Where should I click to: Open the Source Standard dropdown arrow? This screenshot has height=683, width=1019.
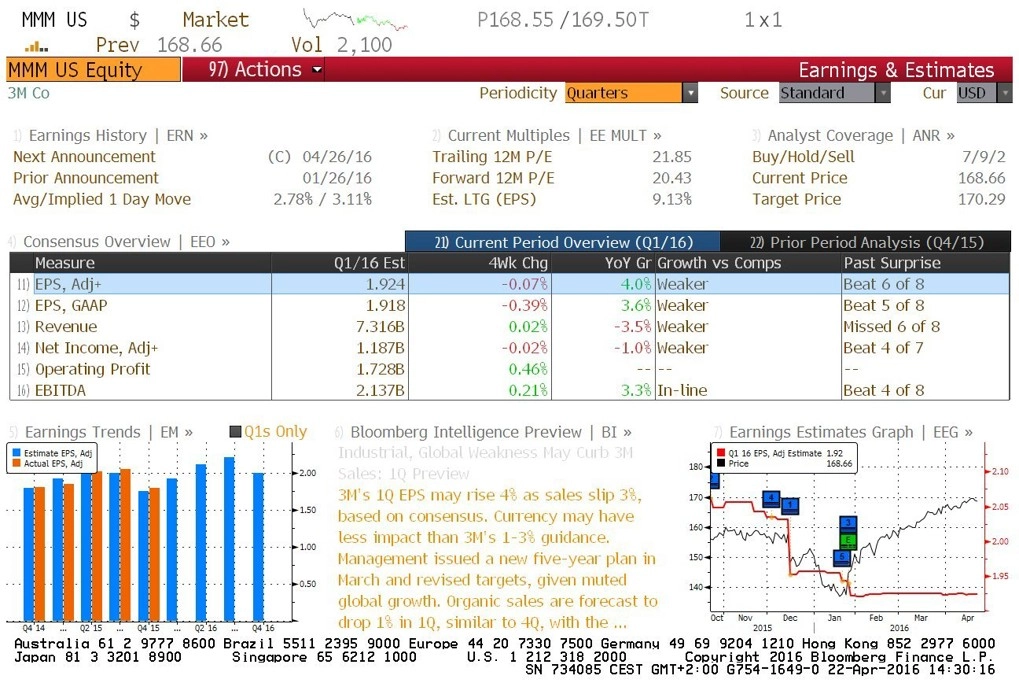[x=883, y=93]
